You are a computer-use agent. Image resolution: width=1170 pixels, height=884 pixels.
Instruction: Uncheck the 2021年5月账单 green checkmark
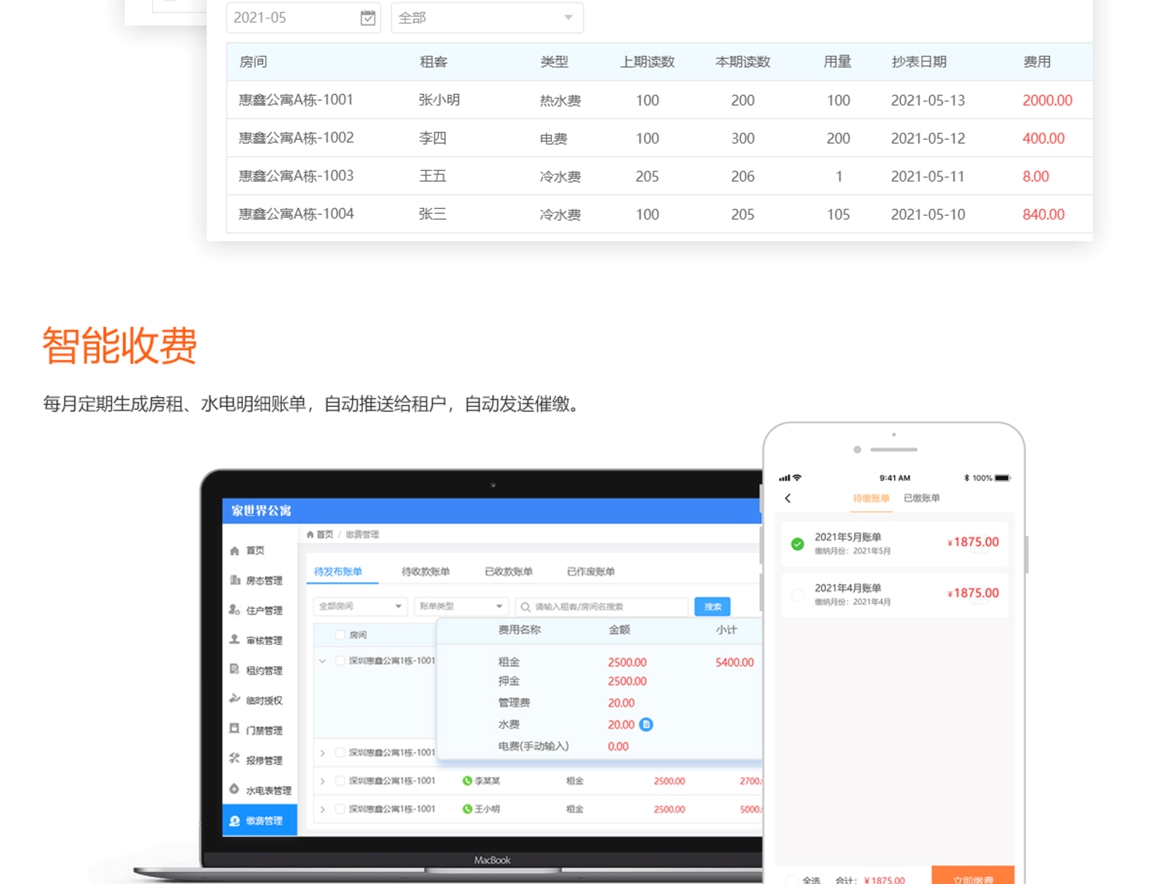tap(797, 544)
